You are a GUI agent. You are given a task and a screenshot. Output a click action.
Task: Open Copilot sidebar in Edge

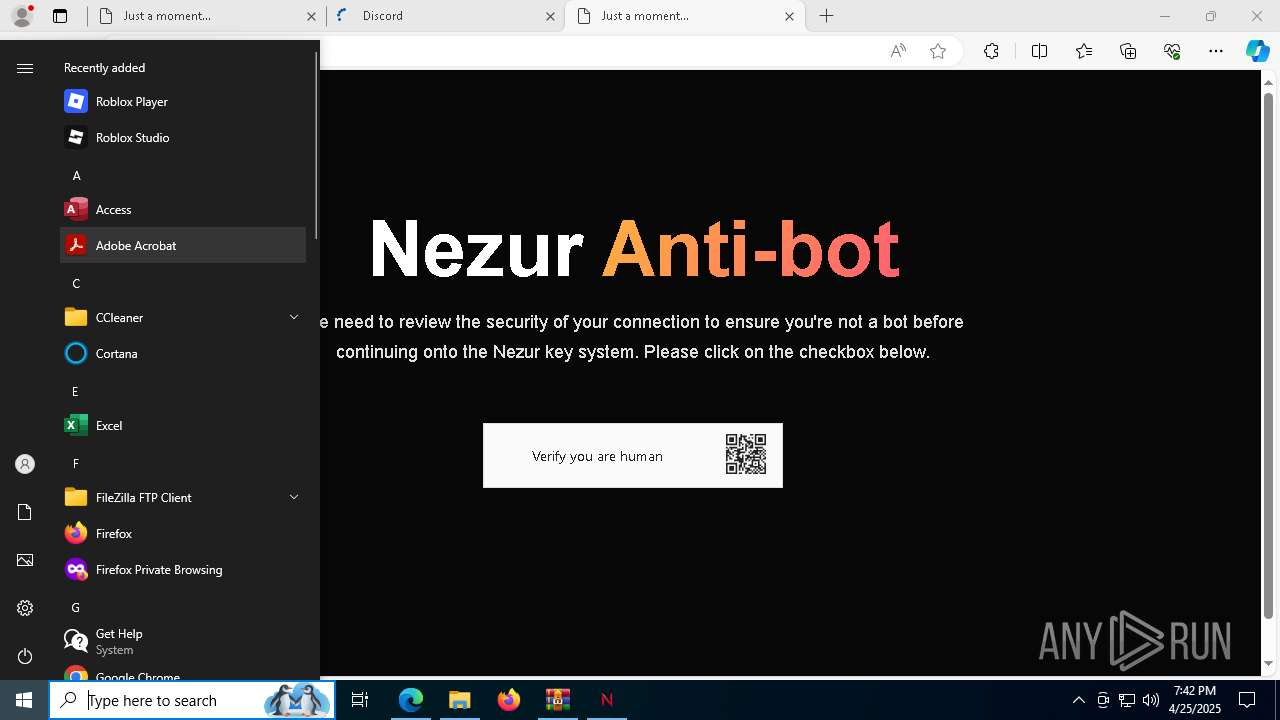pyautogui.click(x=1257, y=51)
